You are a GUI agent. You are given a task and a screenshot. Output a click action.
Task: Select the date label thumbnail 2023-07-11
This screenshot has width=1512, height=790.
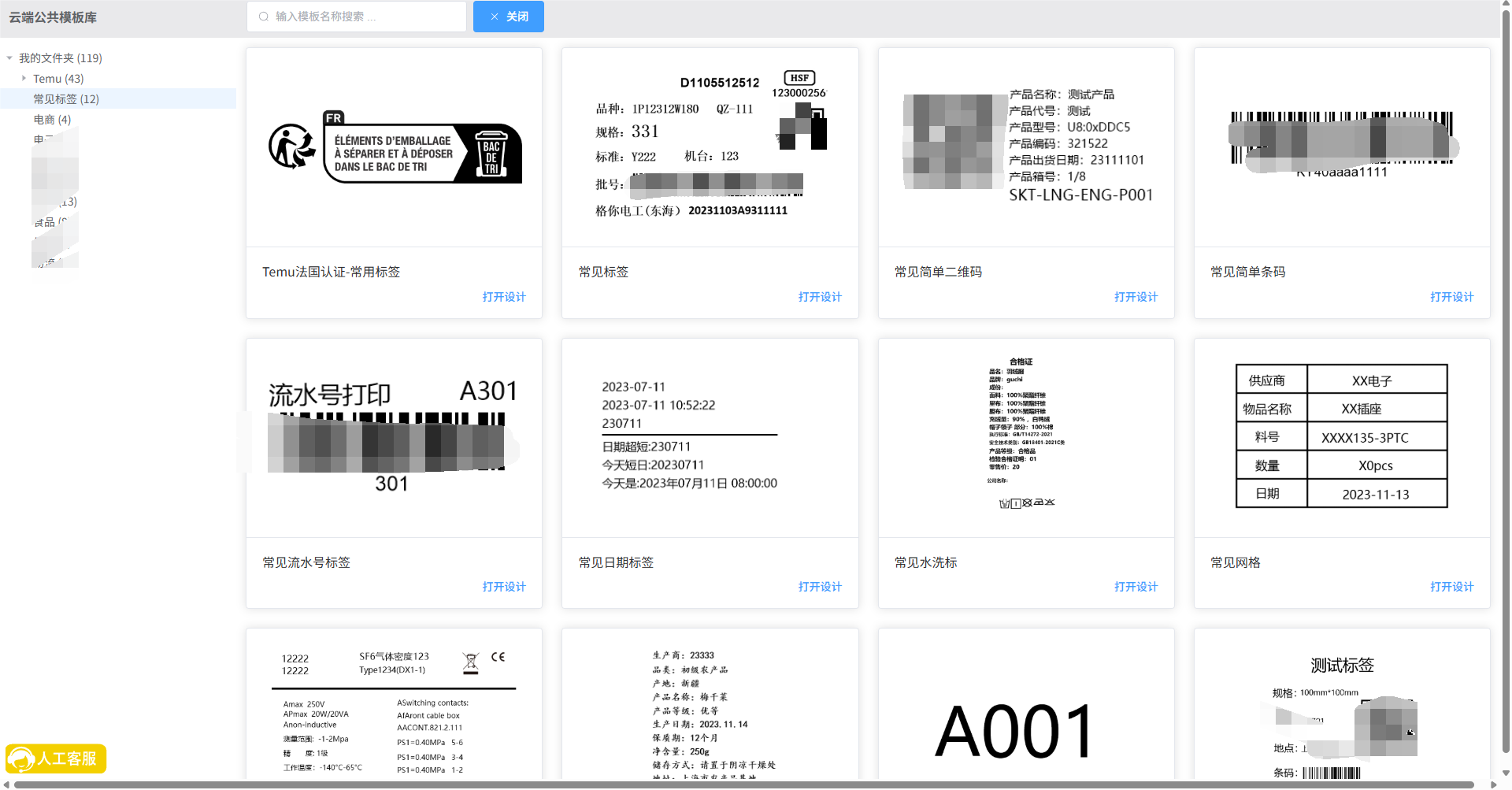pos(710,438)
